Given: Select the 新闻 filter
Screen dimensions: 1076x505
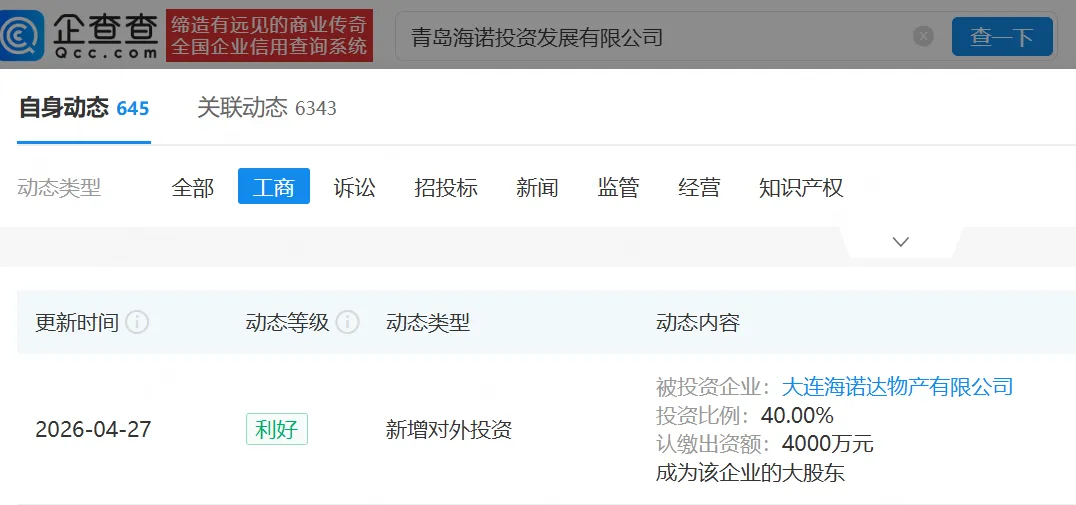Looking at the screenshot, I should pos(537,187).
